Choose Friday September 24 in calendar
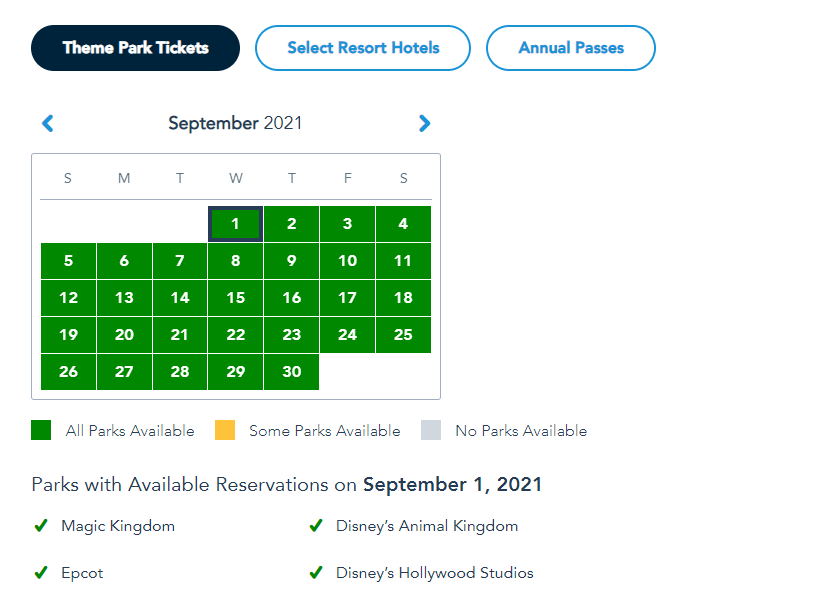830x613 pixels. [347, 335]
